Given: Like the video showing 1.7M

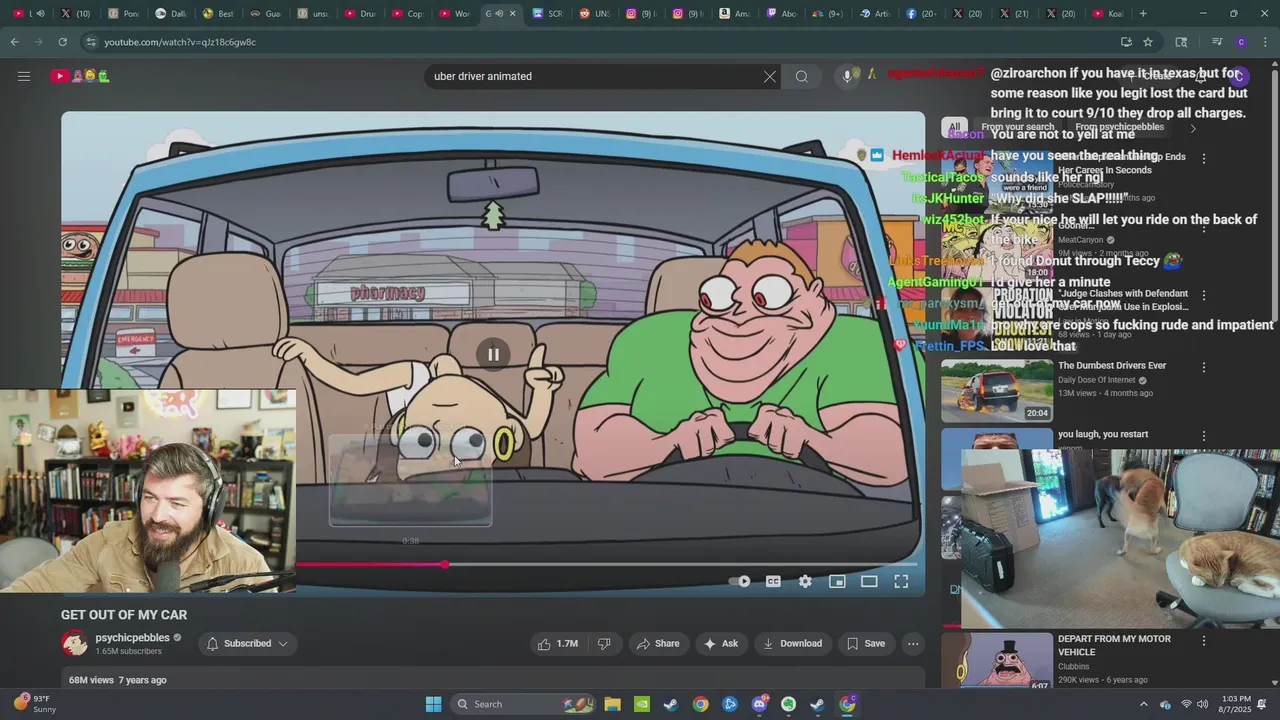Looking at the screenshot, I should pos(558,644).
